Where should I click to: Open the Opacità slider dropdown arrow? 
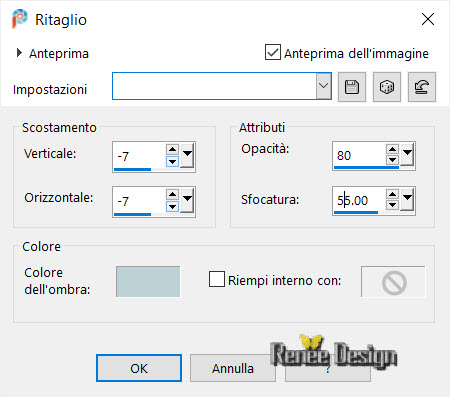click(407, 154)
